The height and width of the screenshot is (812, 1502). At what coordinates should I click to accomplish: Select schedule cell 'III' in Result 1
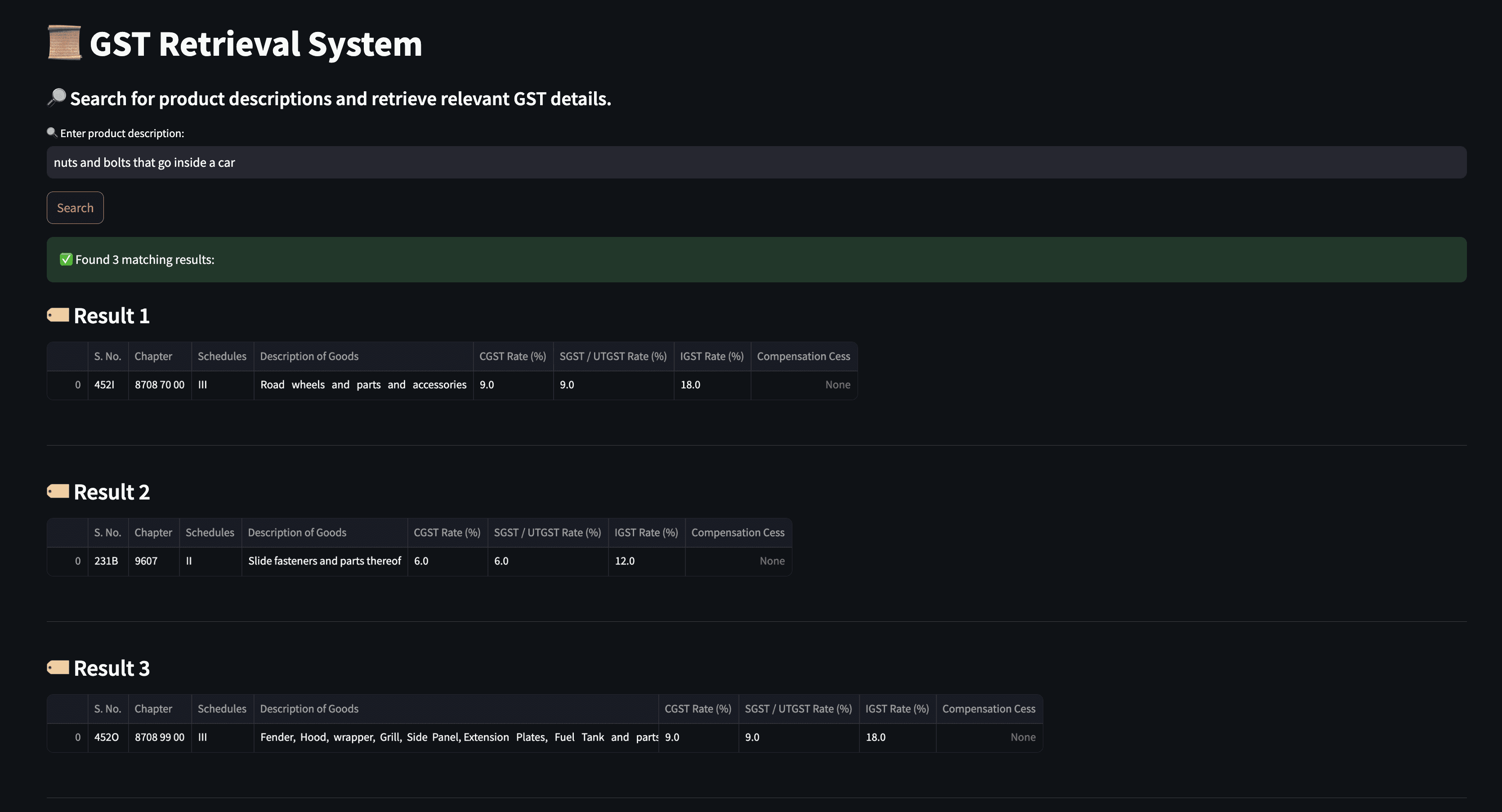222,385
